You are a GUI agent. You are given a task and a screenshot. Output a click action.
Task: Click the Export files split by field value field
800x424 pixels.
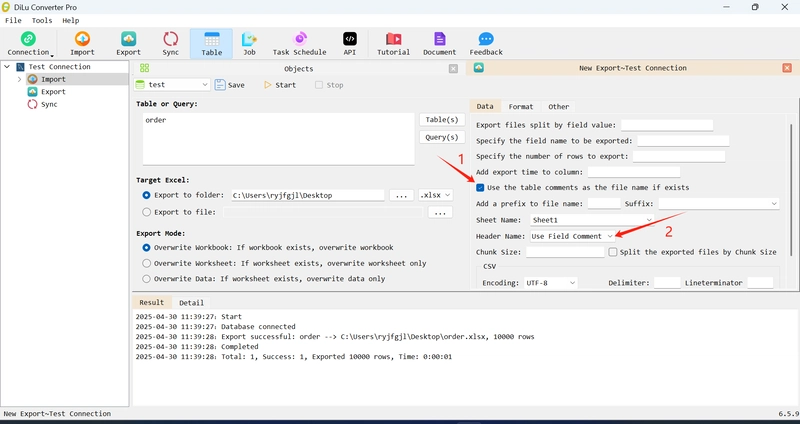coord(667,125)
